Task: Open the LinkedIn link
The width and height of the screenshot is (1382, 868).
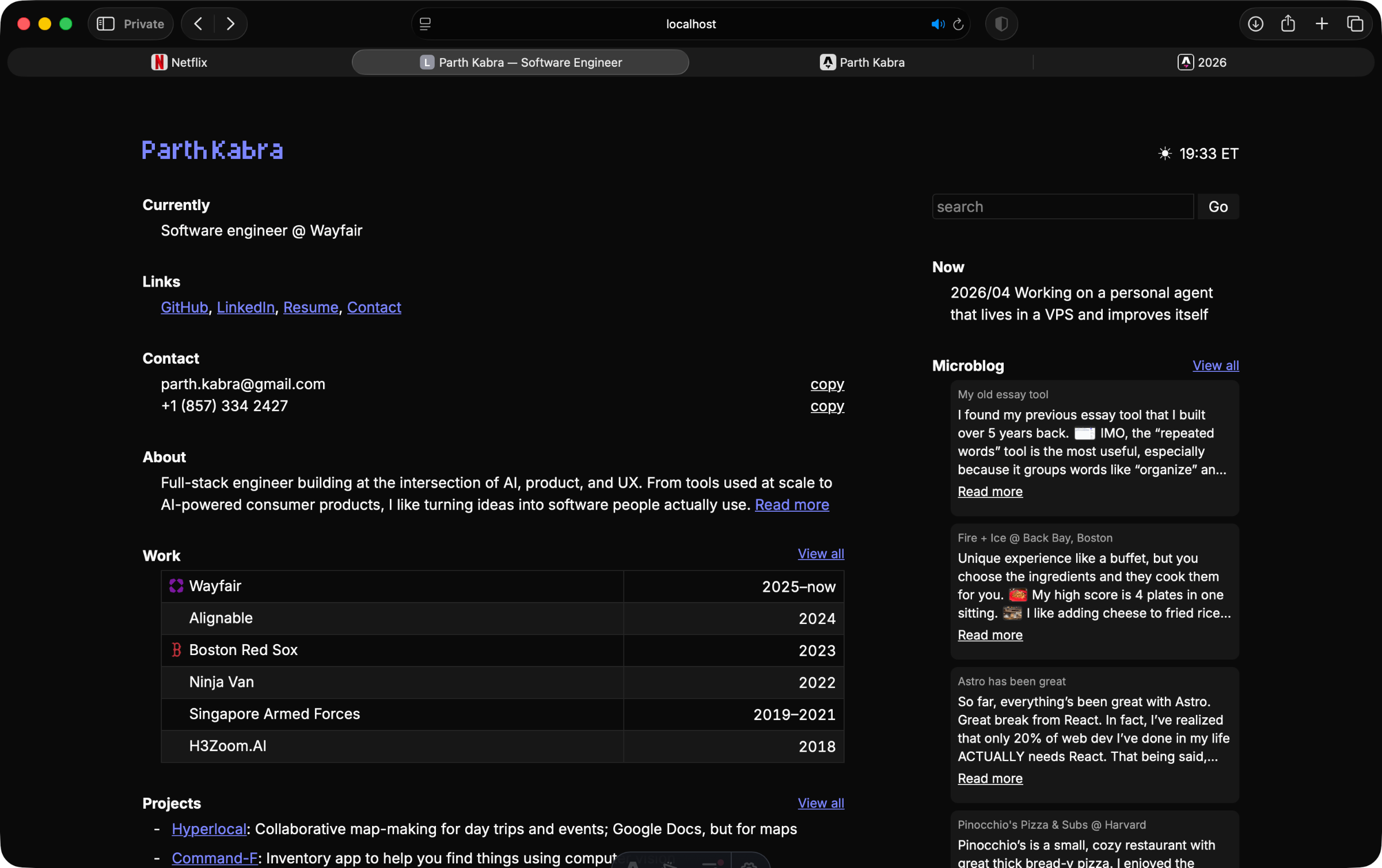Action: (x=245, y=307)
